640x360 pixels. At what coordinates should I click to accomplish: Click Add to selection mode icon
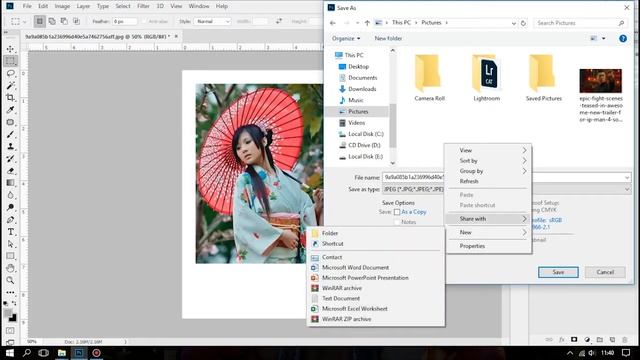click(52, 21)
